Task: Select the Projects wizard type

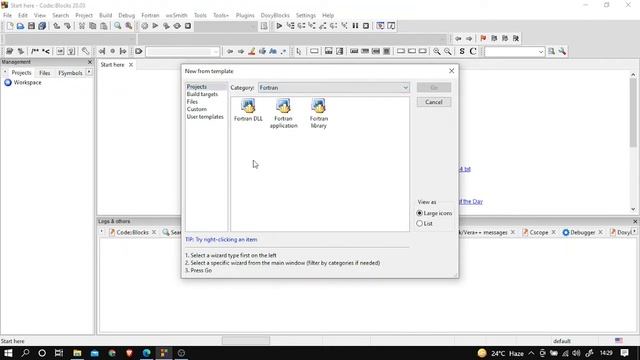Action: (197, 87)
